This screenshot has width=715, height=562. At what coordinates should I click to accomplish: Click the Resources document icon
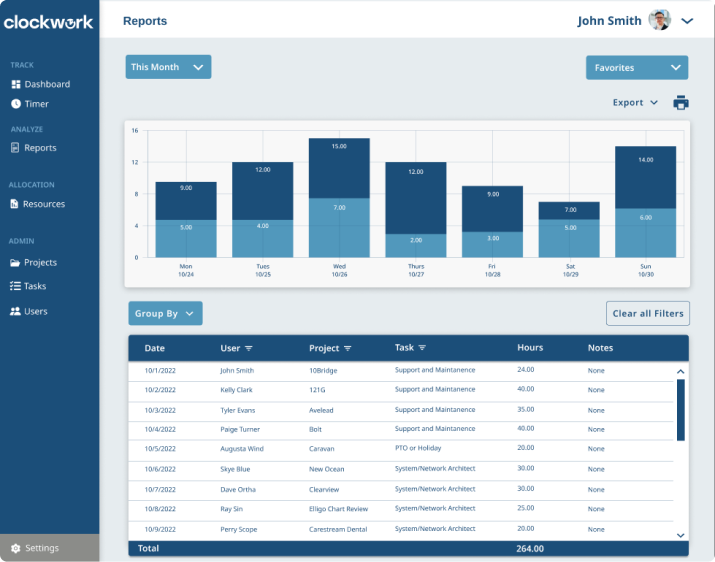point(15,204)
